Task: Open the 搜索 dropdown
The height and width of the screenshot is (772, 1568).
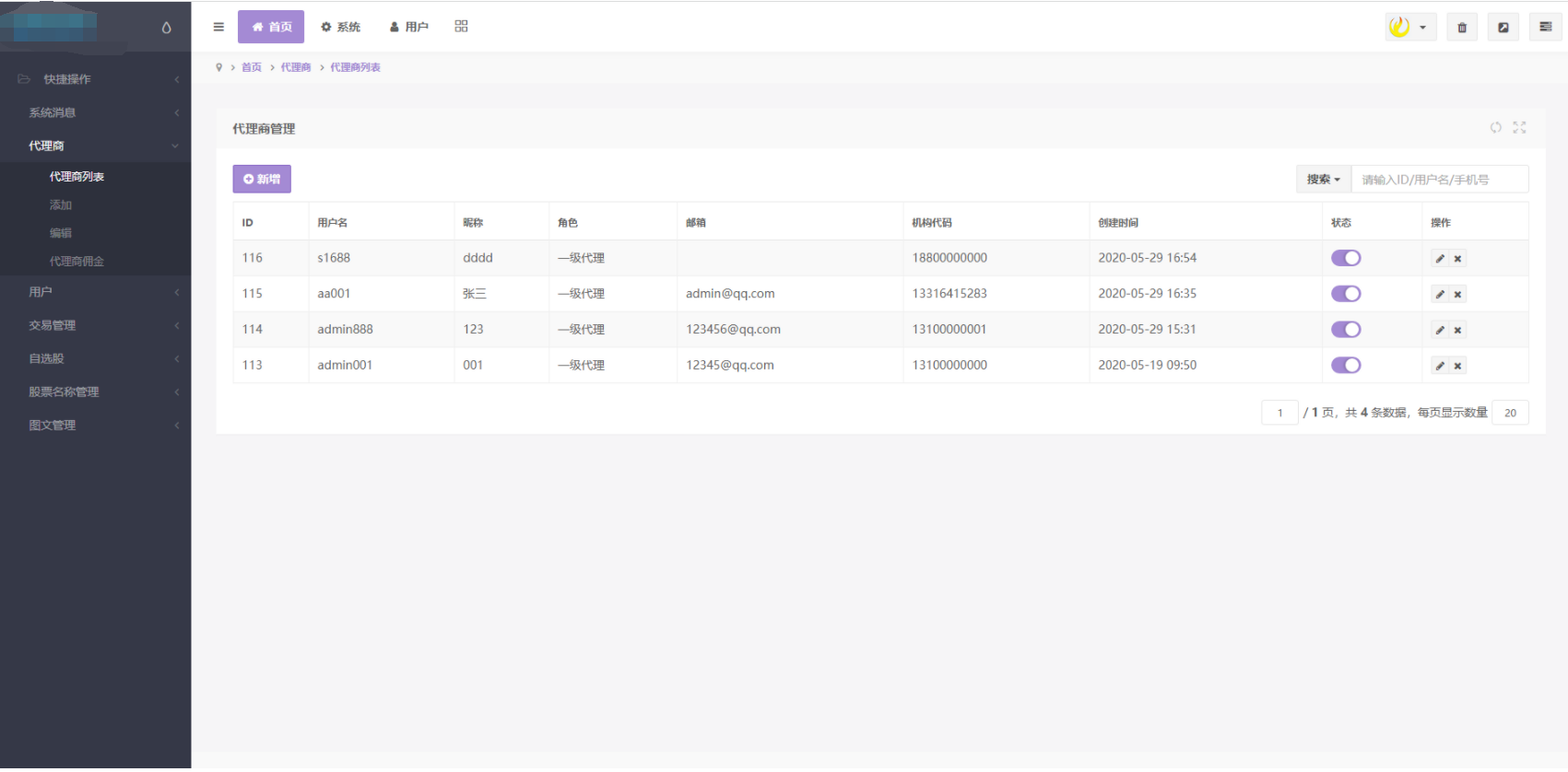Action: pos(1324,180)
